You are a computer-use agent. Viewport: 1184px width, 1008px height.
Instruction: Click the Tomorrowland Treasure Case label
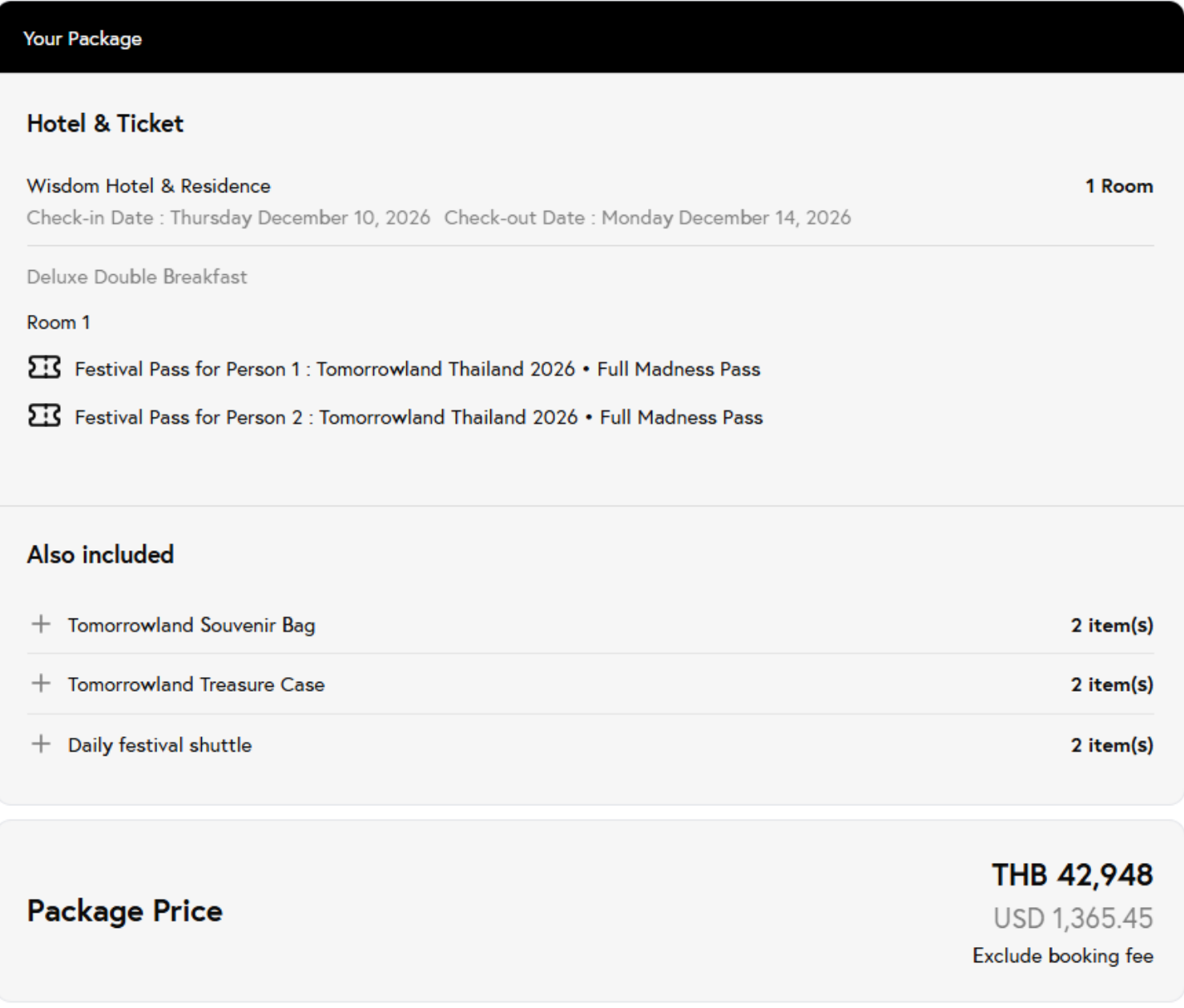click(196, 684)
